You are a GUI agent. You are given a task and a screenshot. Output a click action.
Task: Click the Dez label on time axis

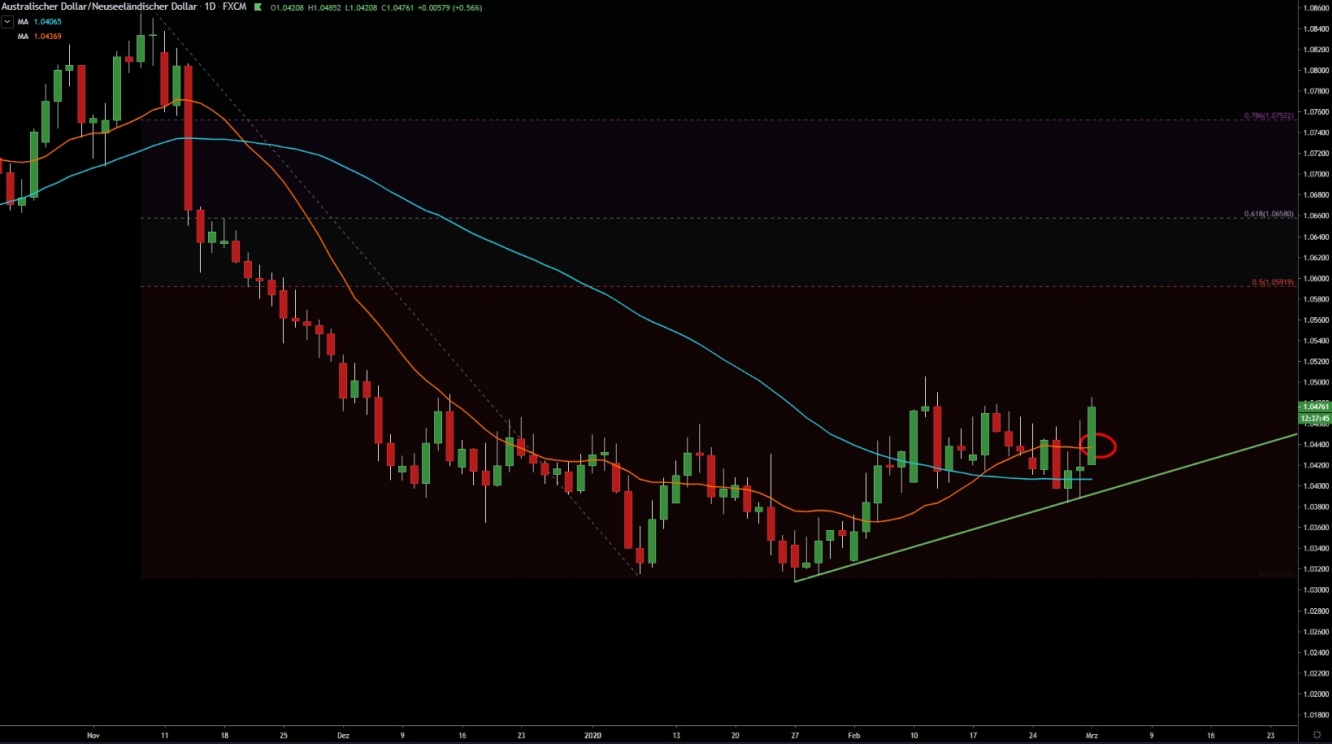pos(343,734)
